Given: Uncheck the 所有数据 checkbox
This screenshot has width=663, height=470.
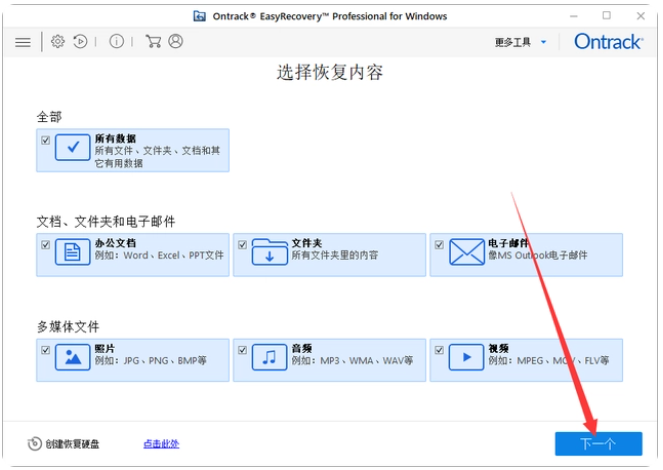Looking at the screenshot, I should pos(46,140).
